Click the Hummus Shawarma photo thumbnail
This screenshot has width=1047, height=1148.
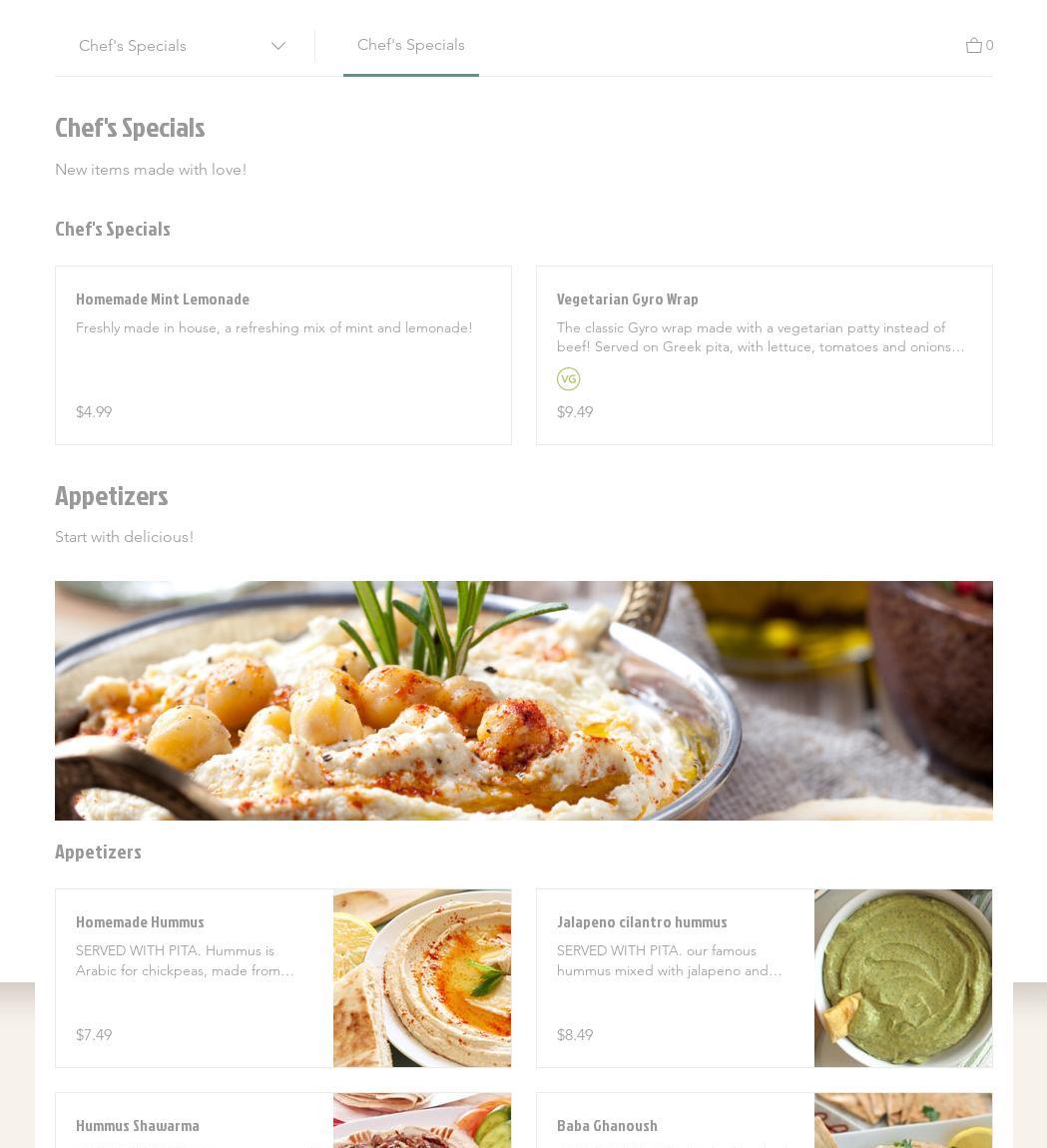[x=422, y=1121]
